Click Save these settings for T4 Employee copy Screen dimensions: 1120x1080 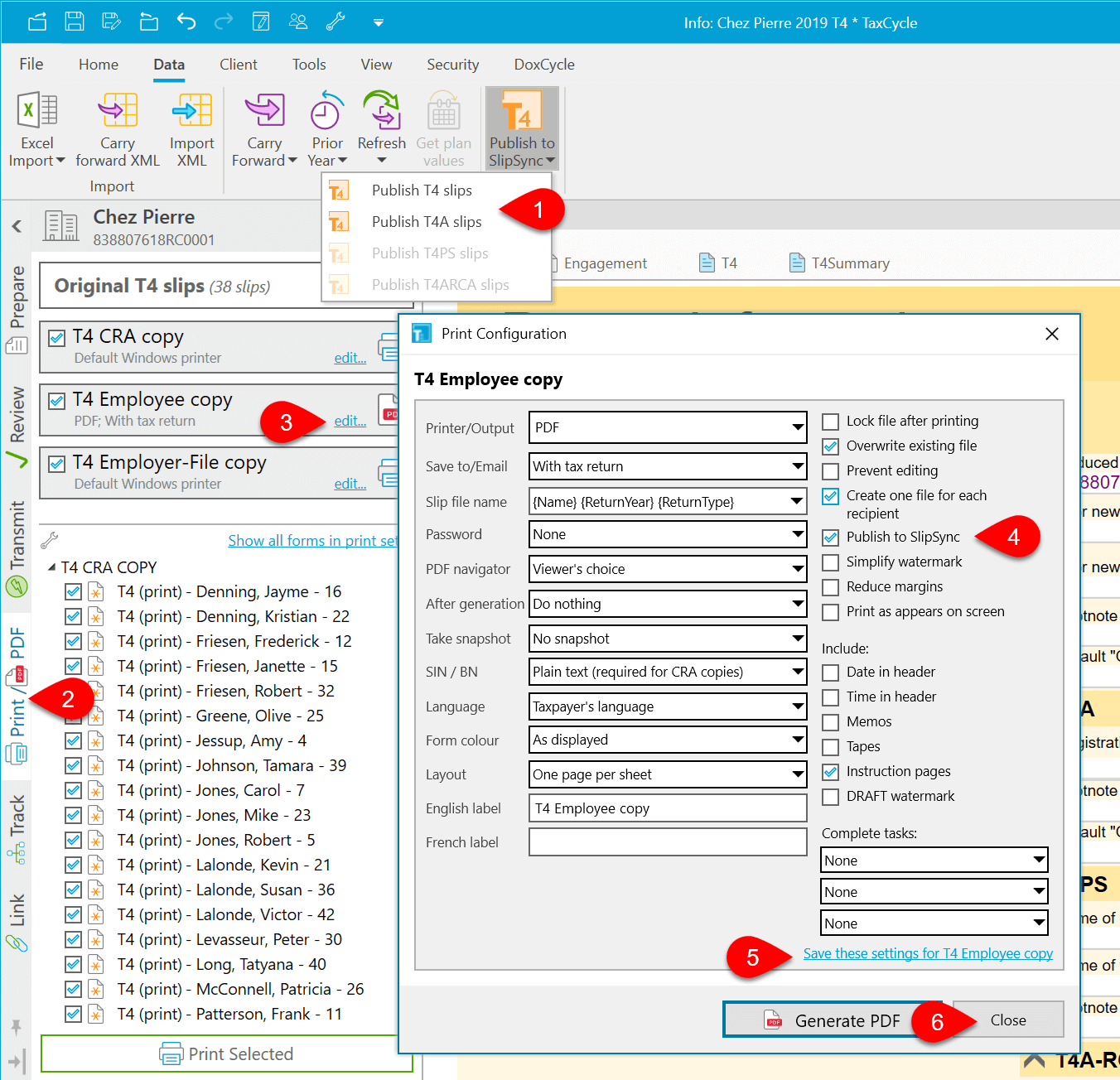tap(928, 953)
